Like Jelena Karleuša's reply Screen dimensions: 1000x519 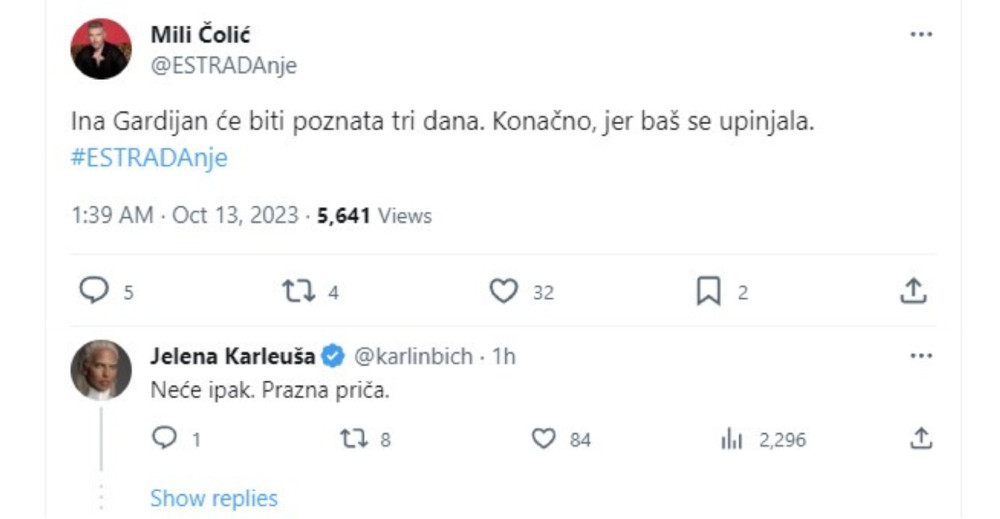point(543,438)
